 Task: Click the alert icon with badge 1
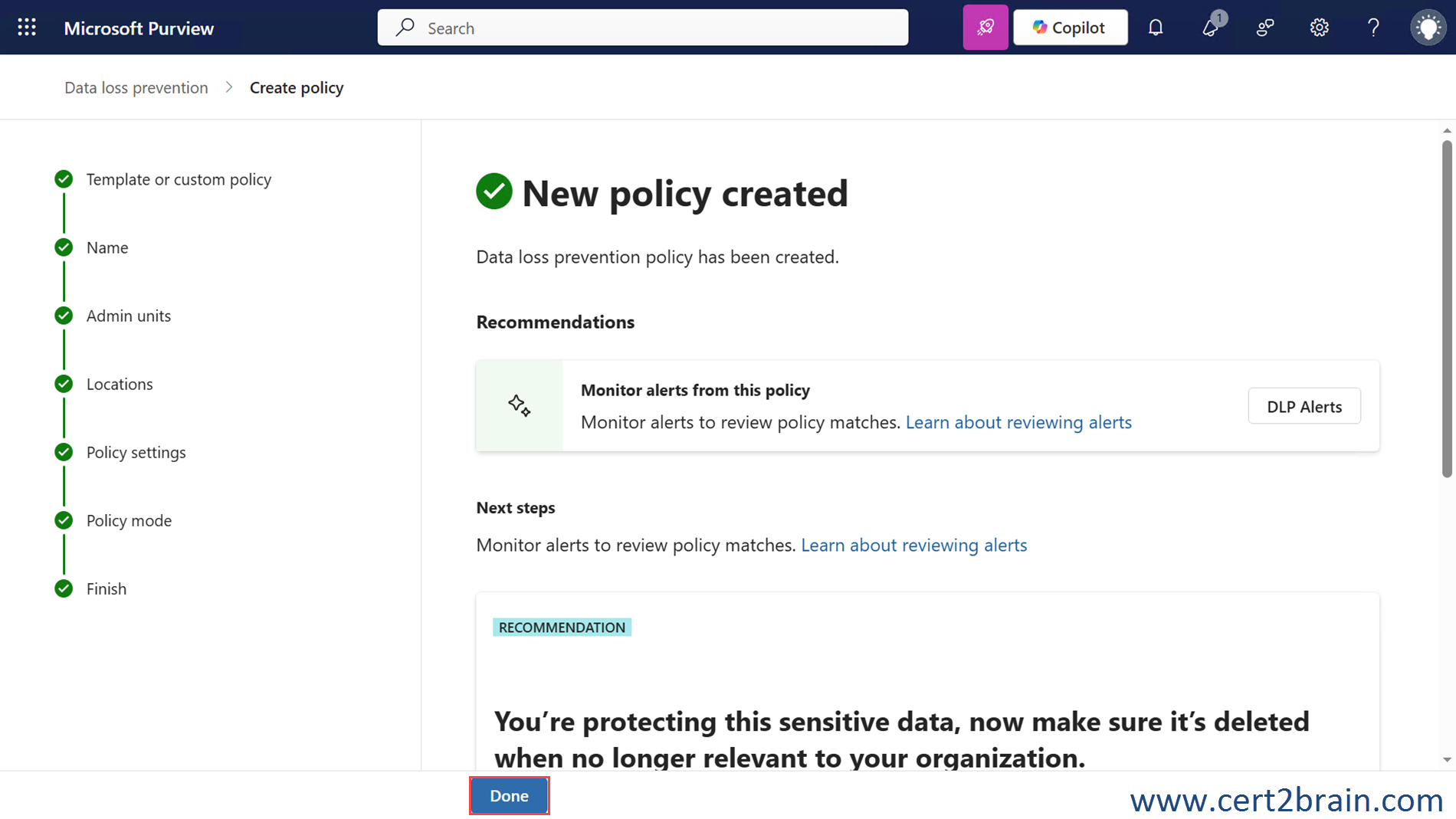click(1211, 28)
